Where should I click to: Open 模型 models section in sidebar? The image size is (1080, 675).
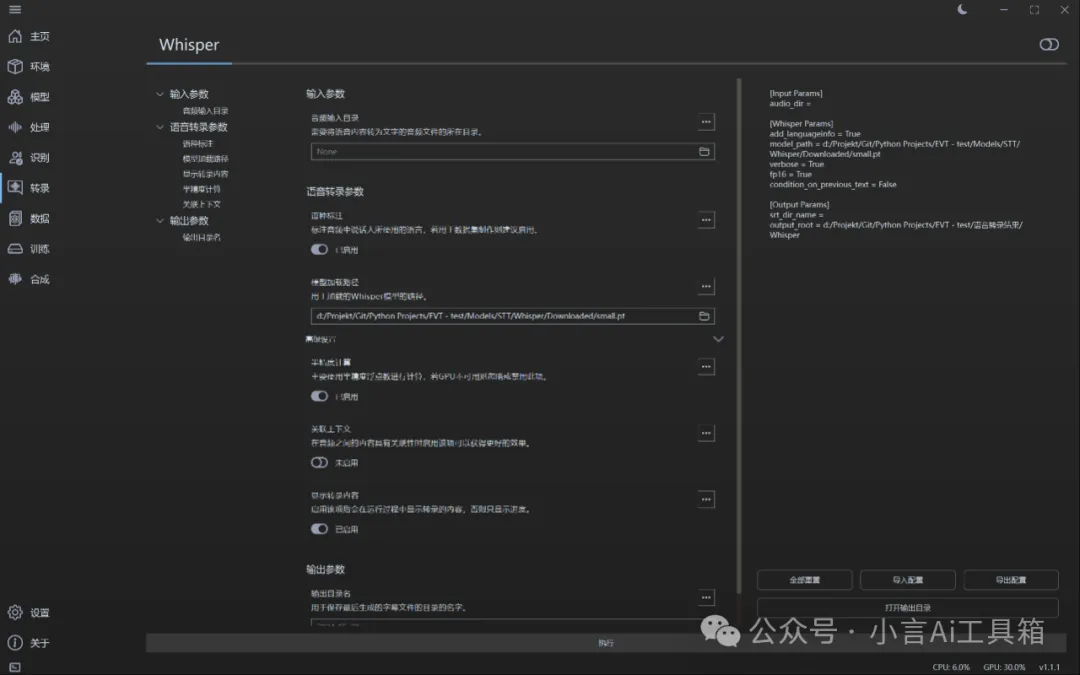tap(29, 97)
